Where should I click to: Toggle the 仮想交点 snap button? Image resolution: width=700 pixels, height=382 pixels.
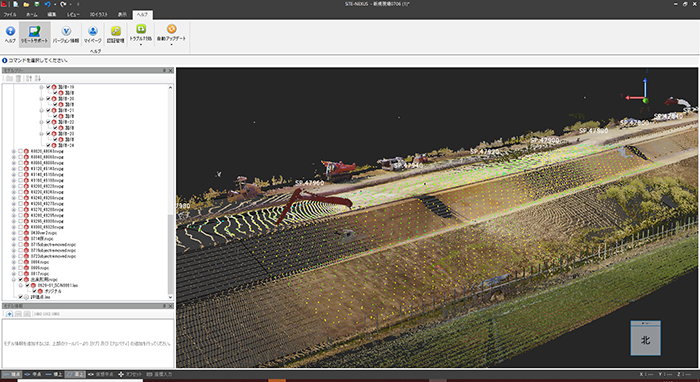click(100, 374)
